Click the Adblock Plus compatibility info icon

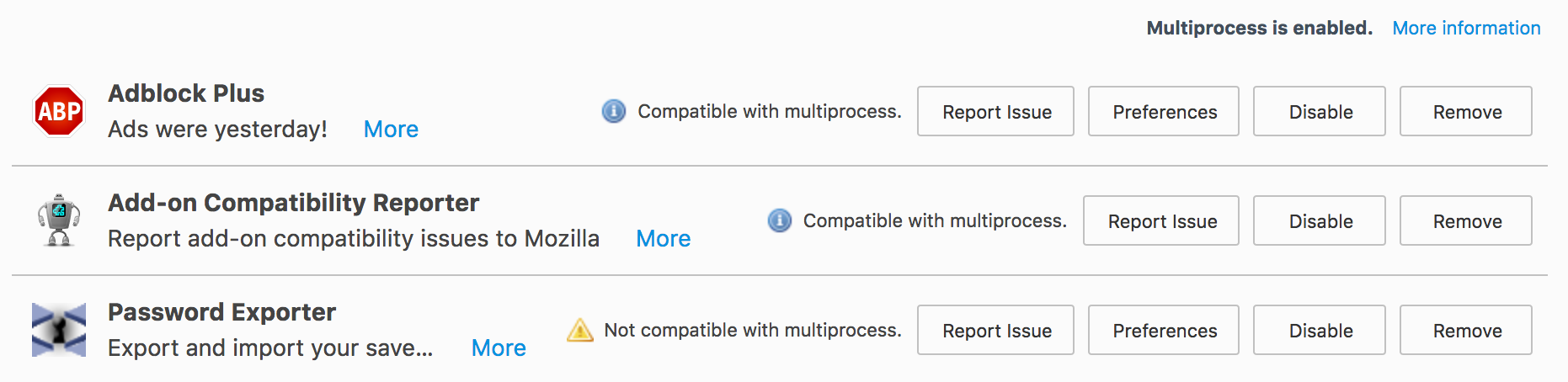(x=614, y=111)
